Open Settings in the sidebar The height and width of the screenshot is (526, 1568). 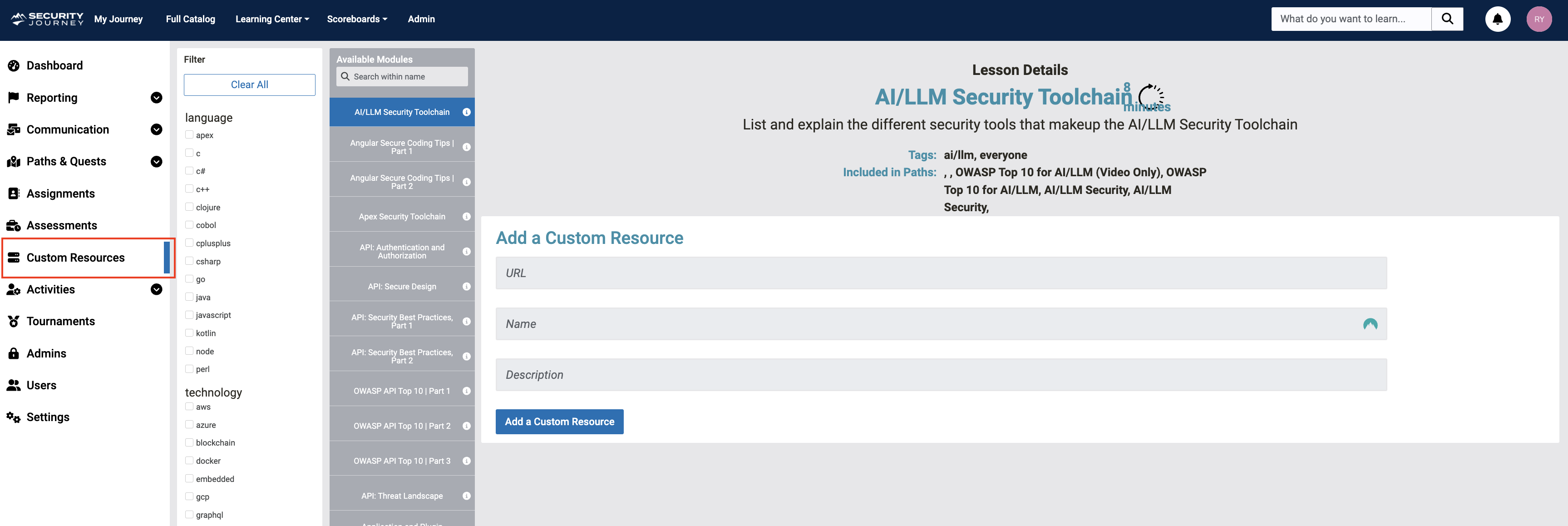pos(48,417)
